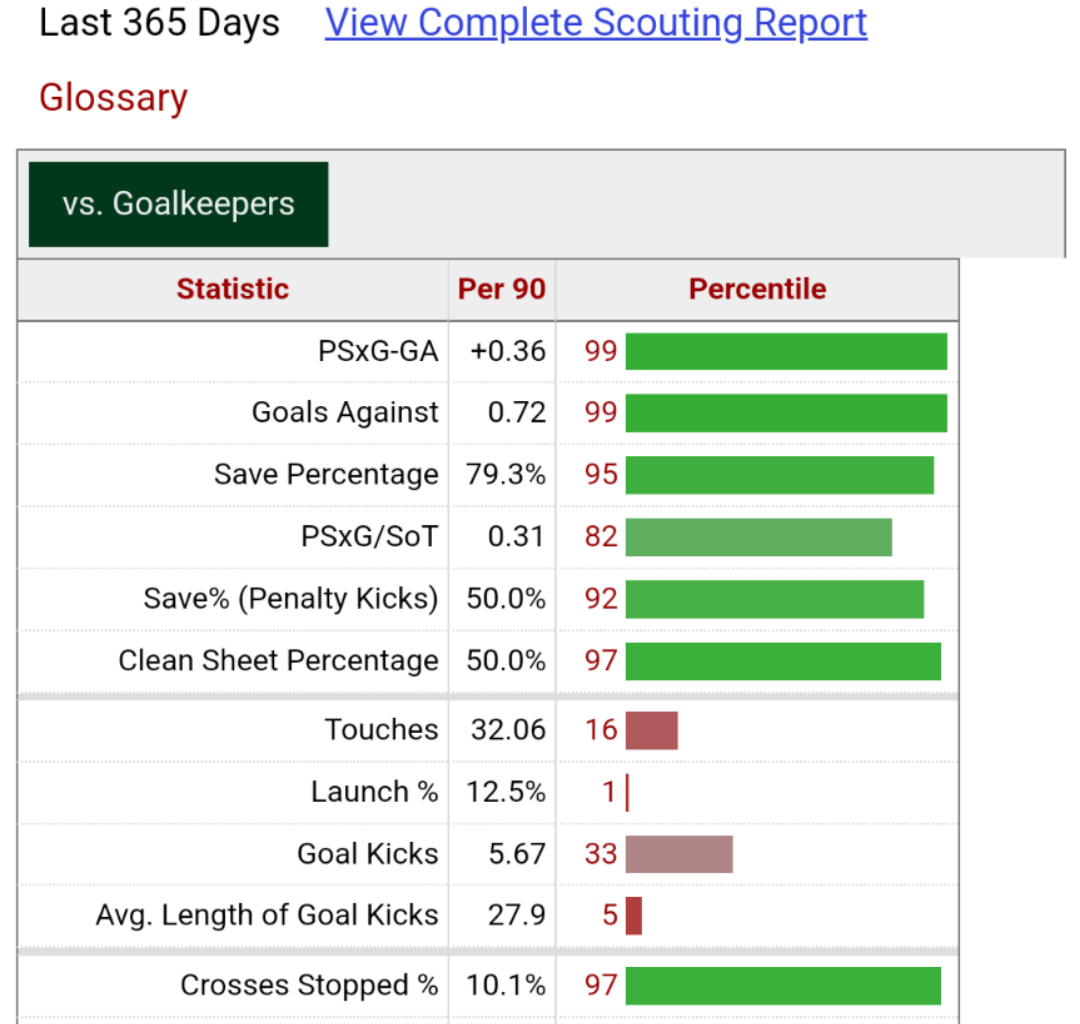Click the Touches red percentile bar
Viewport: 1080px width, 1024px height.
pyautogui.click(x=652, y=730)
